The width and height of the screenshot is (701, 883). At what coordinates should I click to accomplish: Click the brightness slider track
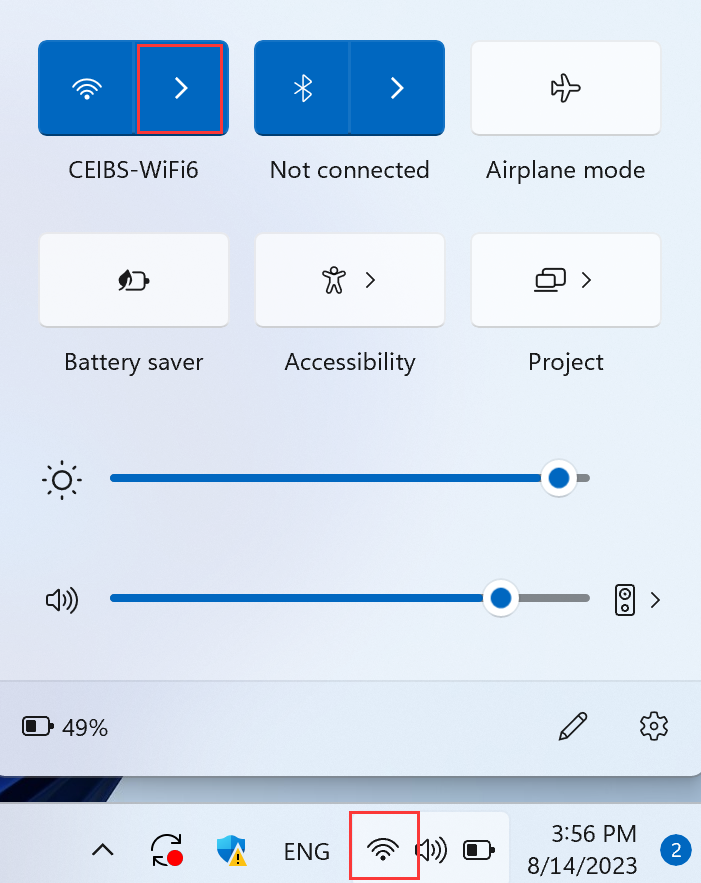tap(350, 478)
